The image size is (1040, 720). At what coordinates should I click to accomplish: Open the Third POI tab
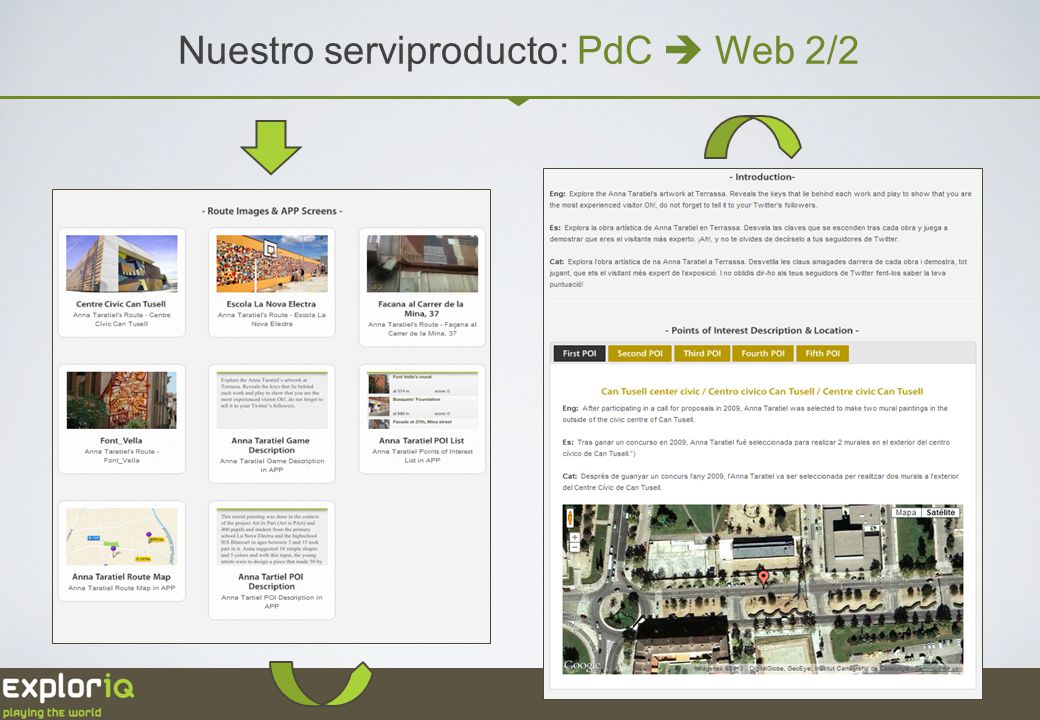coord(702,353)
